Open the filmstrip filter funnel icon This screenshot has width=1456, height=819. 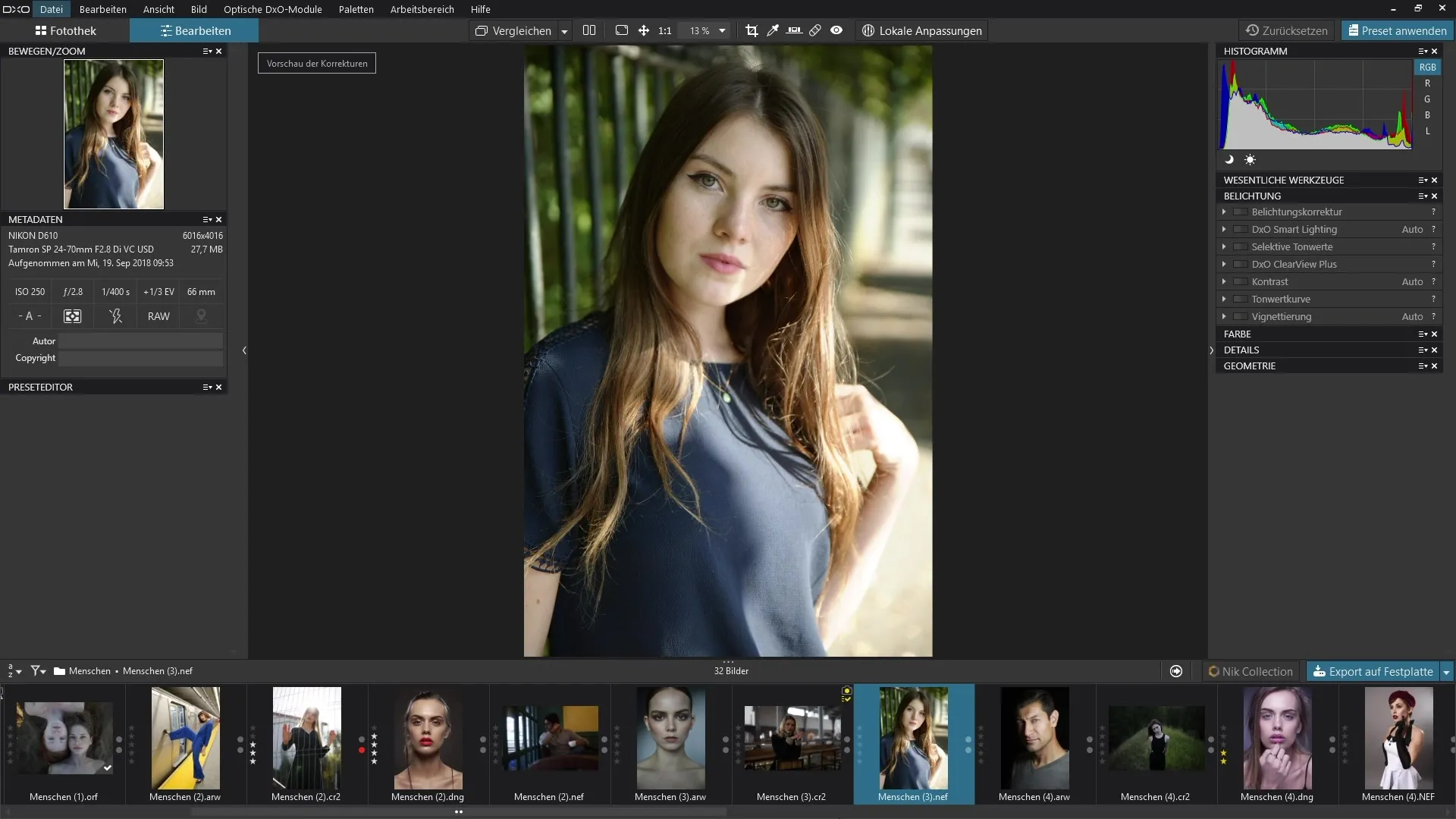pos(37,671)
